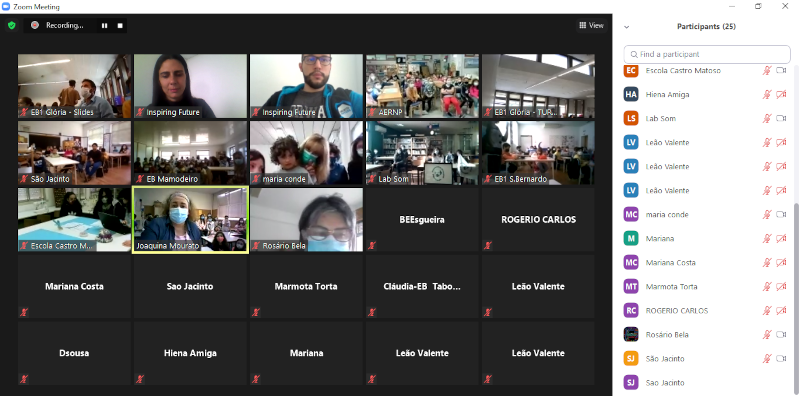The image size is (800, 396).
Task: Select Hiena Amiga name in participant list
Action: (667, 94)
